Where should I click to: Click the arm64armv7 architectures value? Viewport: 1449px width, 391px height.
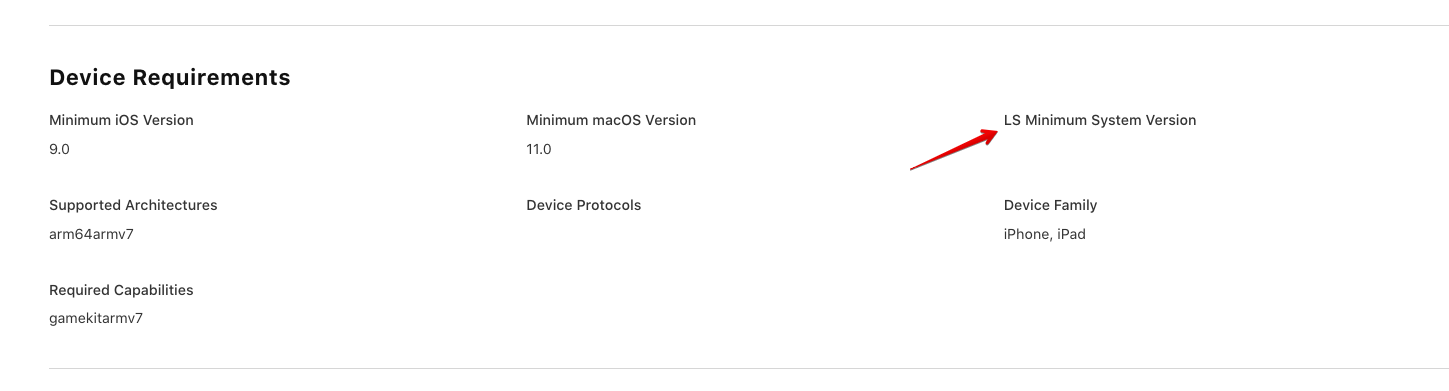click(x=91, y=234)
